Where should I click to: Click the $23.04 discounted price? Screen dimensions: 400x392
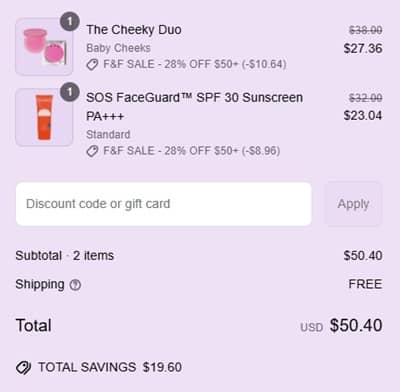(363, 116)
